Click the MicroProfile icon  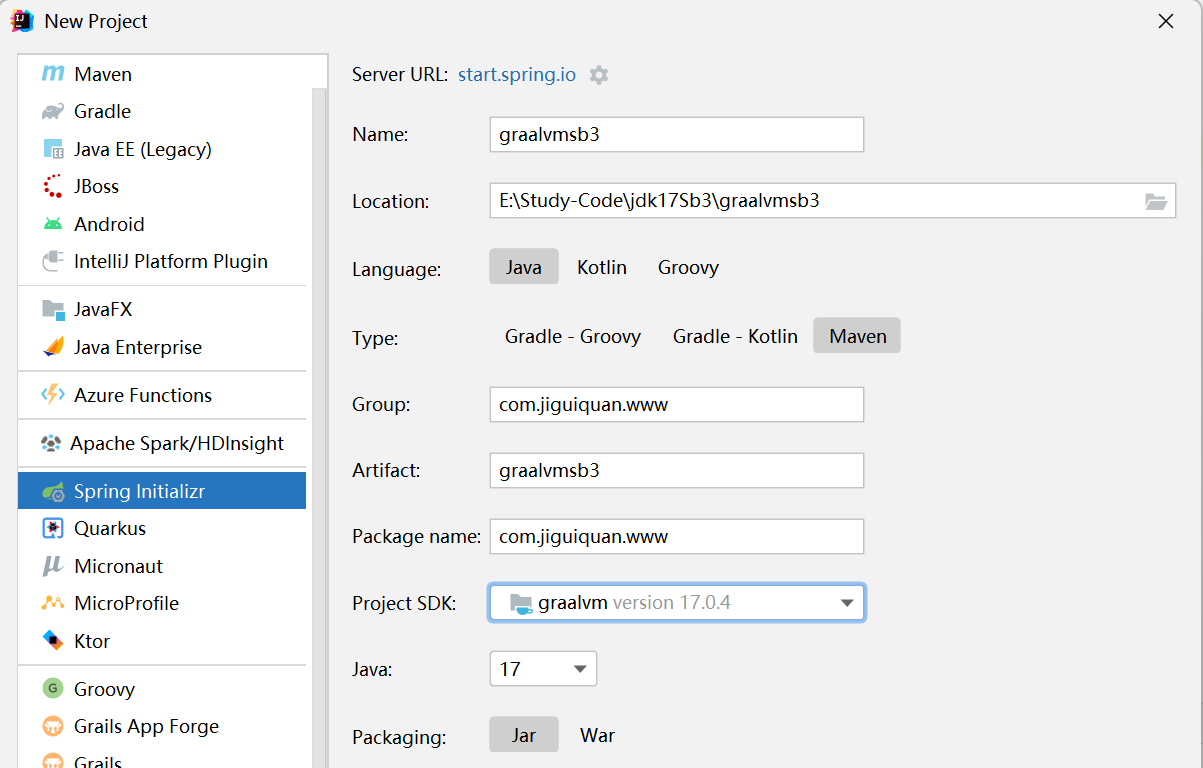coord(53,603)
